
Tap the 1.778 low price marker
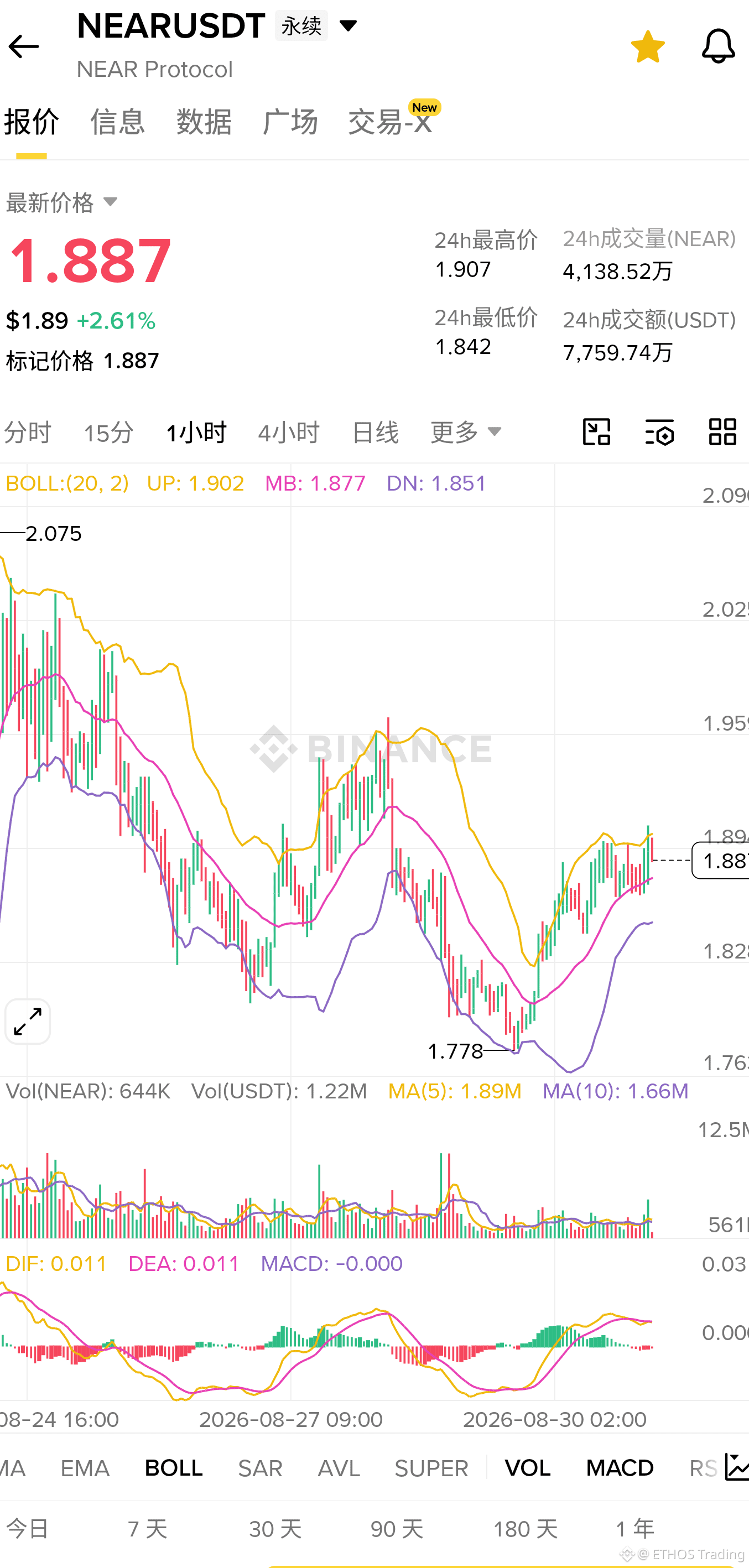tap(455, 1051)
